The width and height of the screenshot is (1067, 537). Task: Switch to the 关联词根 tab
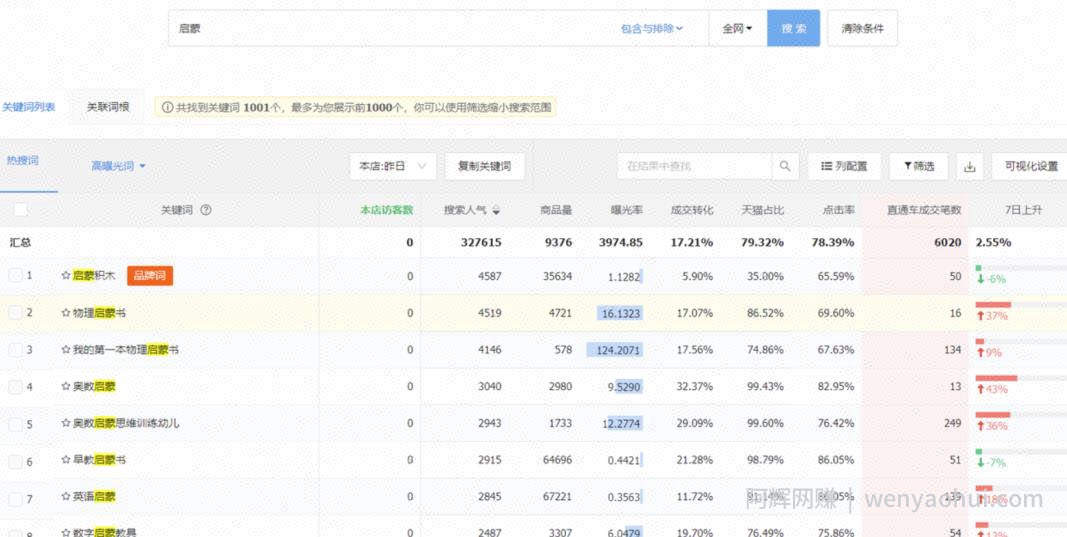coord(108,107)
